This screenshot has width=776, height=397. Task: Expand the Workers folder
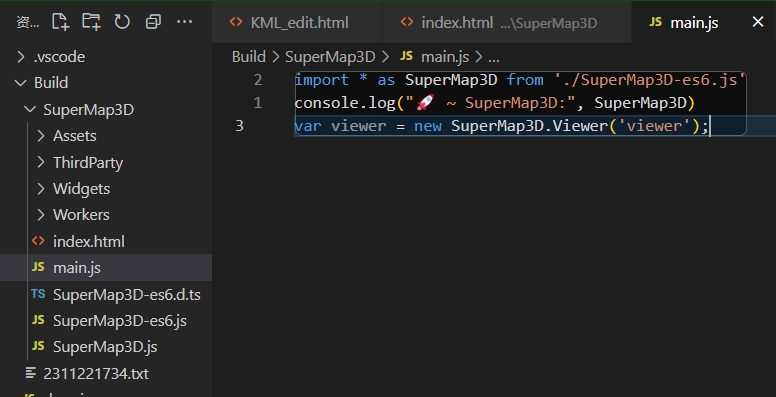[106, 215]
